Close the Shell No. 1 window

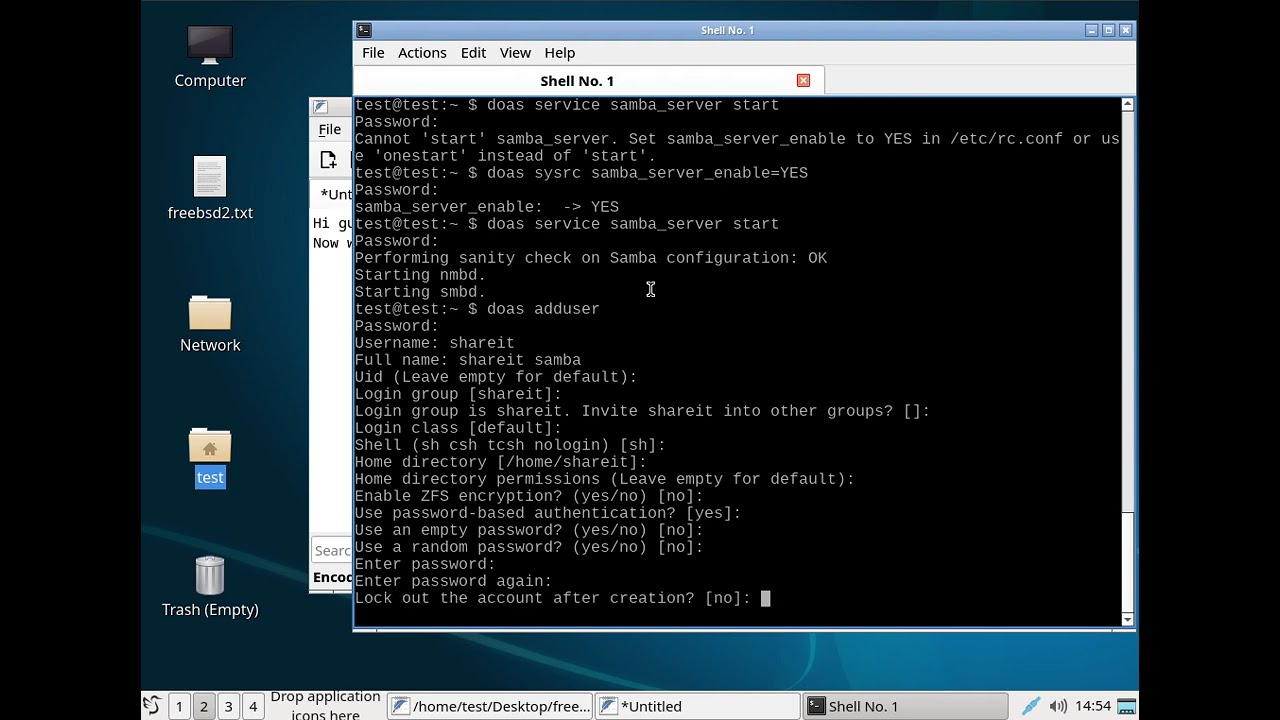pyautogui.click(x=1125, y=30)
